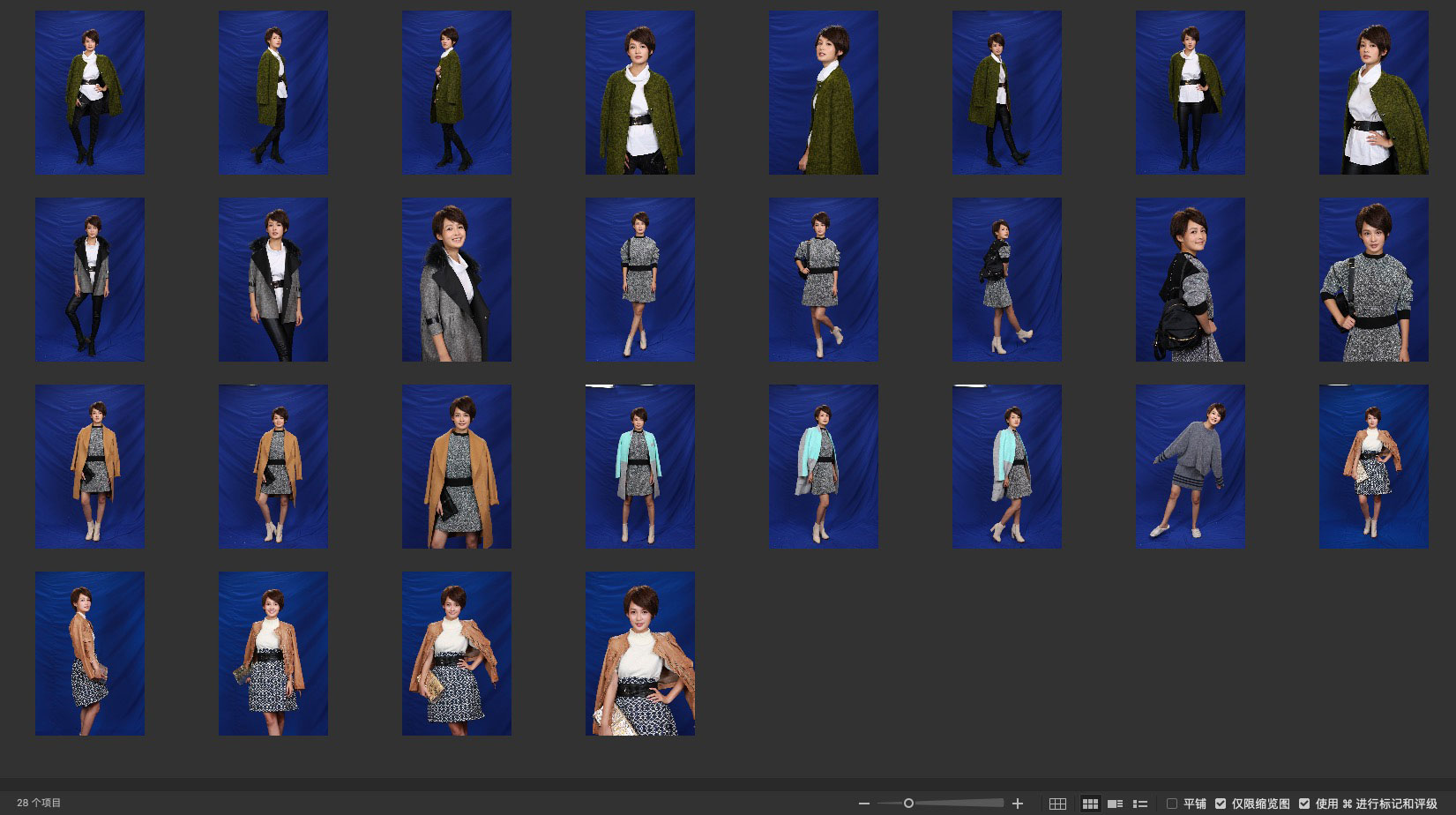
Task: Select close-up camel coat photo with black clutch
Action: tap(456, 467)
